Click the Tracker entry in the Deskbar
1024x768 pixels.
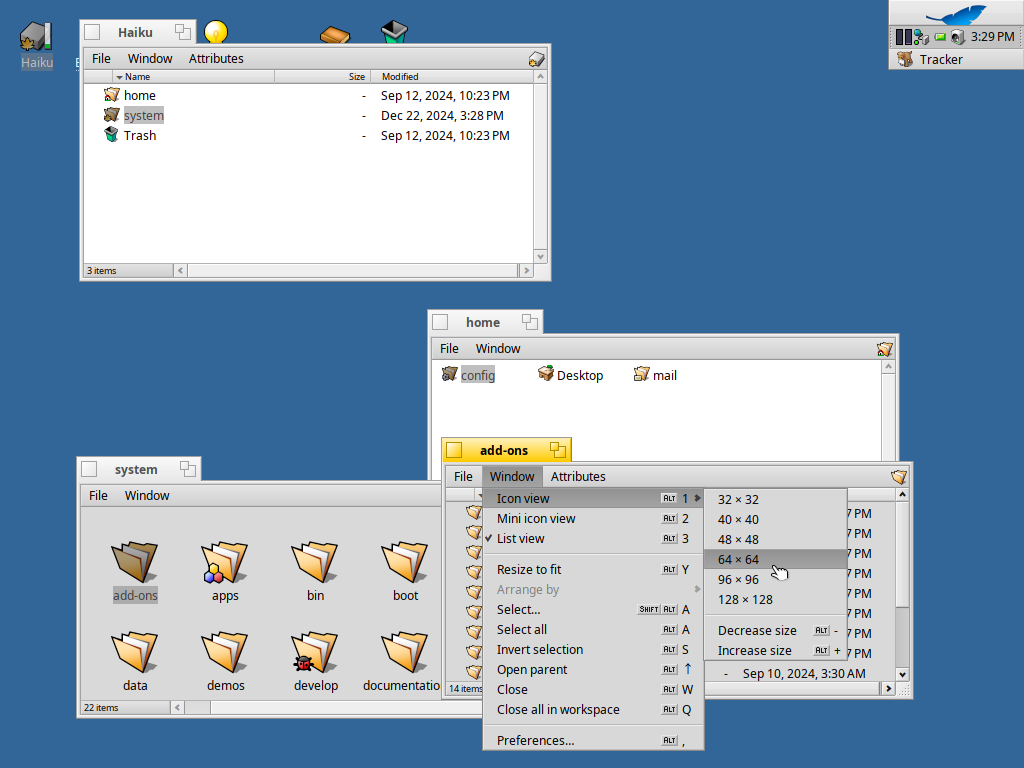tap(956, 59)
